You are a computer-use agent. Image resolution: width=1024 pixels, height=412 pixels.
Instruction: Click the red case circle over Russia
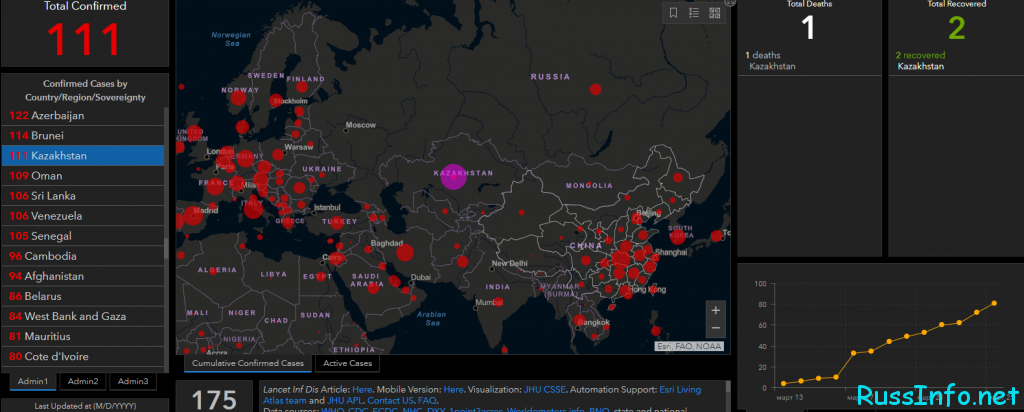(x=595, y=89)
